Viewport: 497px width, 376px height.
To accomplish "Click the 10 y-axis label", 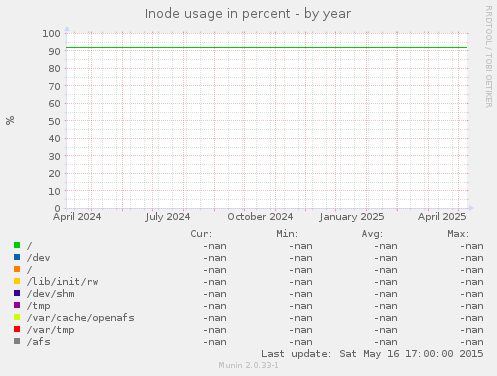I will (x=54, y=191).
